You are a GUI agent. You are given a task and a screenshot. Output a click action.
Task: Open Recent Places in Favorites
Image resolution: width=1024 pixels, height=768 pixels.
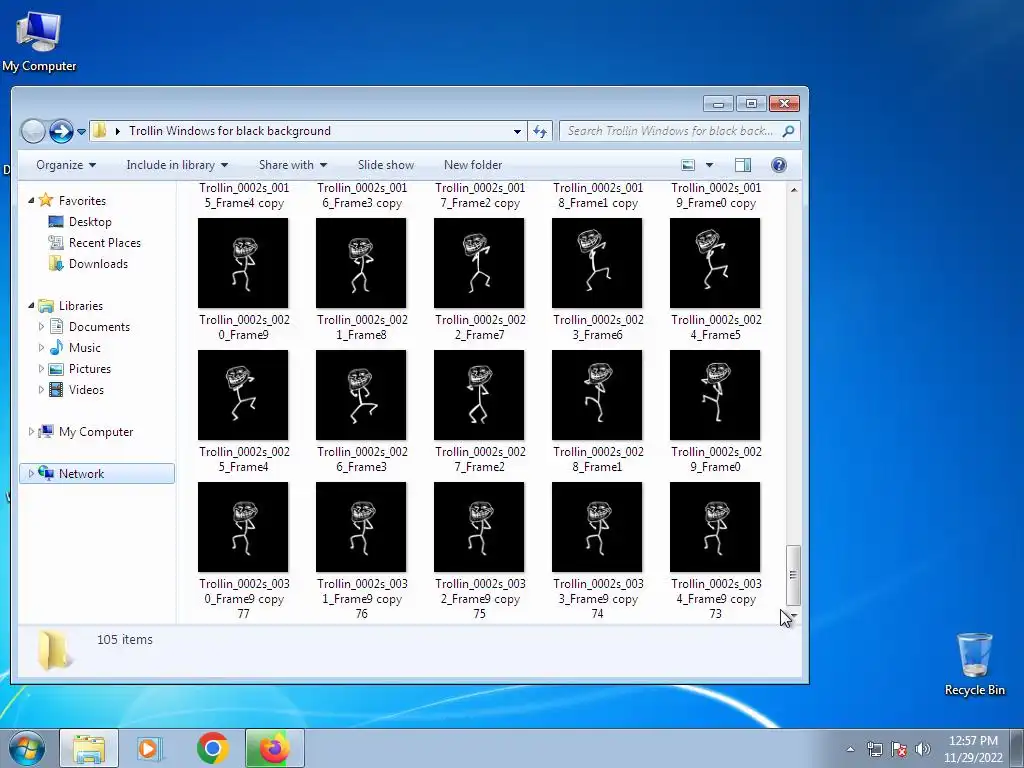click(x=104, y=243)
